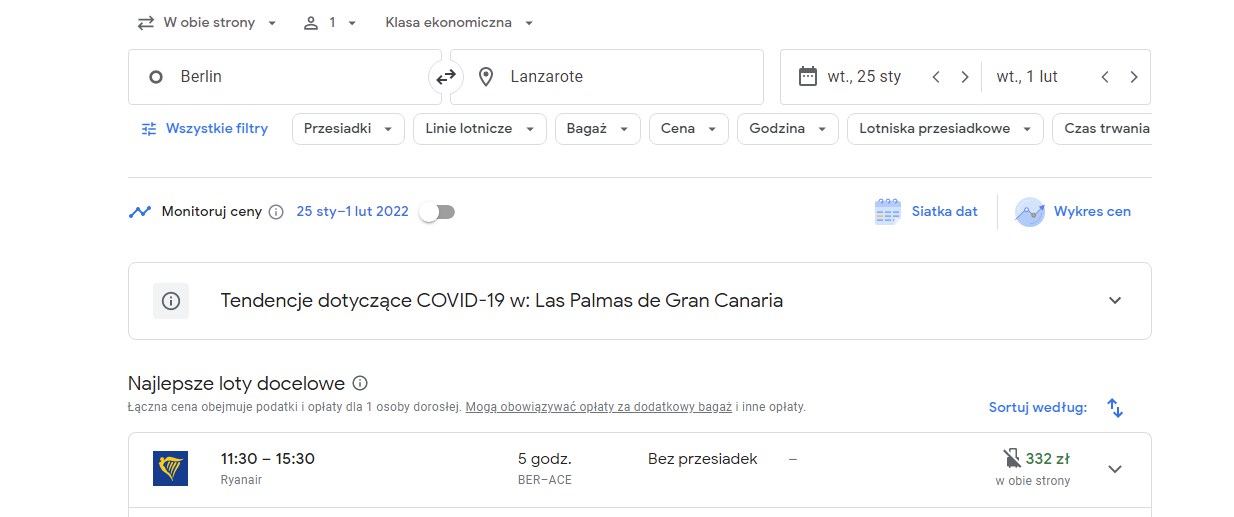The image size is (1234, 517).
Task: Open the Linie lotnicze filter dropdown
Action: click(x=480, y=129)
